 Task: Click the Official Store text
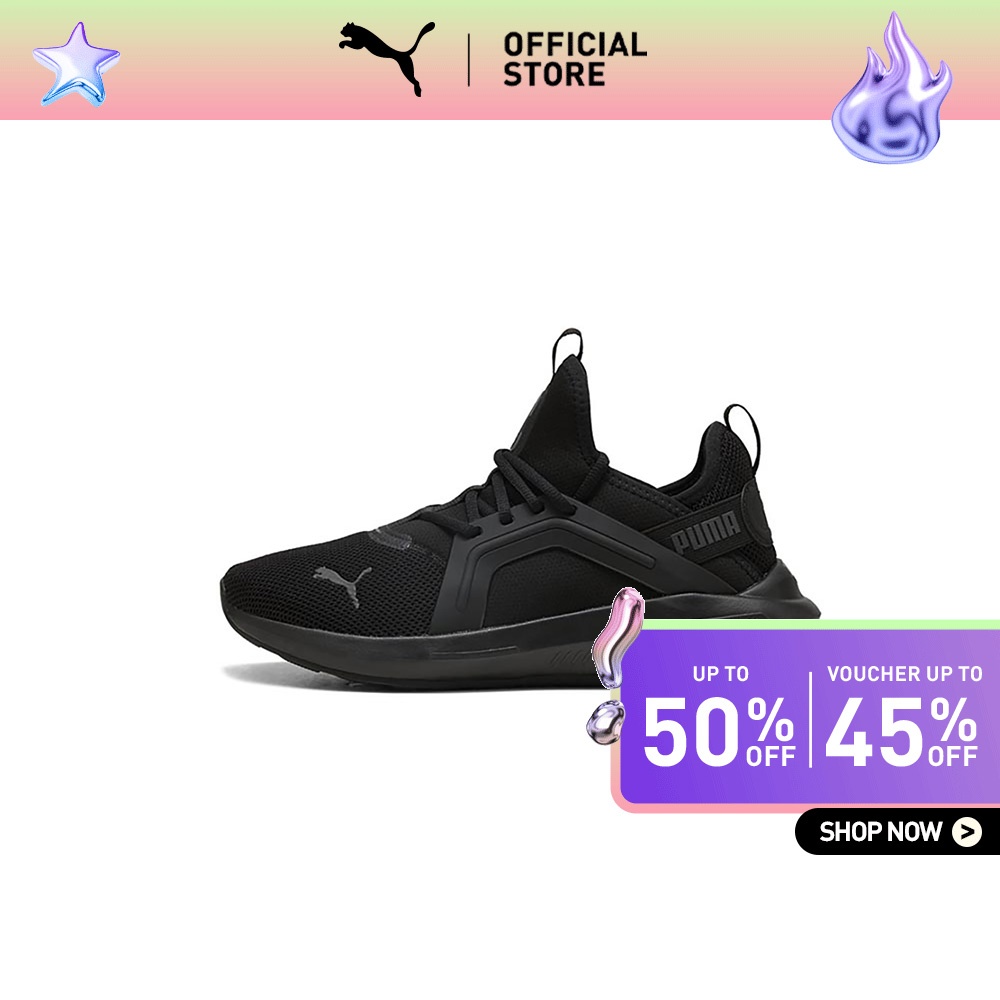575,59
